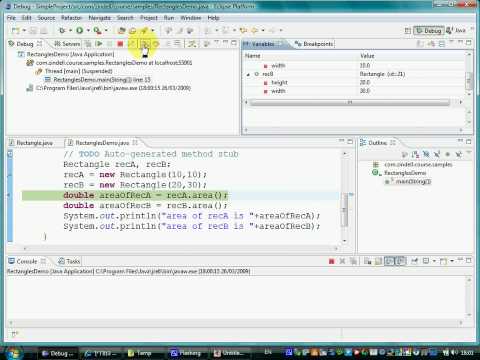This screenshot has height=360, width=480.
Task: Toggle Show Type Names in Variables view
Action: tap(420, 44)
